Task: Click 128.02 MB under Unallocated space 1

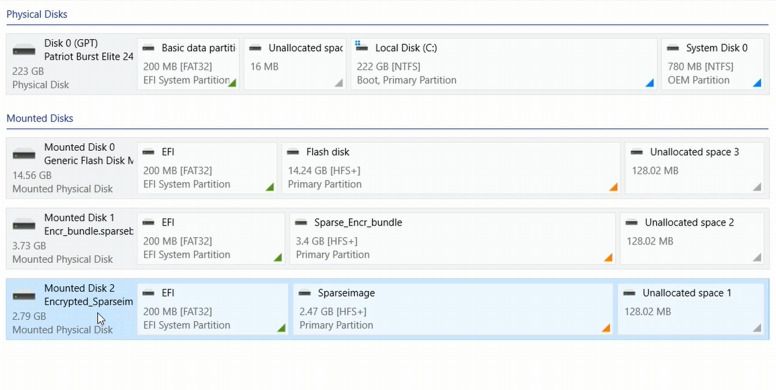Action: [648, 312]
